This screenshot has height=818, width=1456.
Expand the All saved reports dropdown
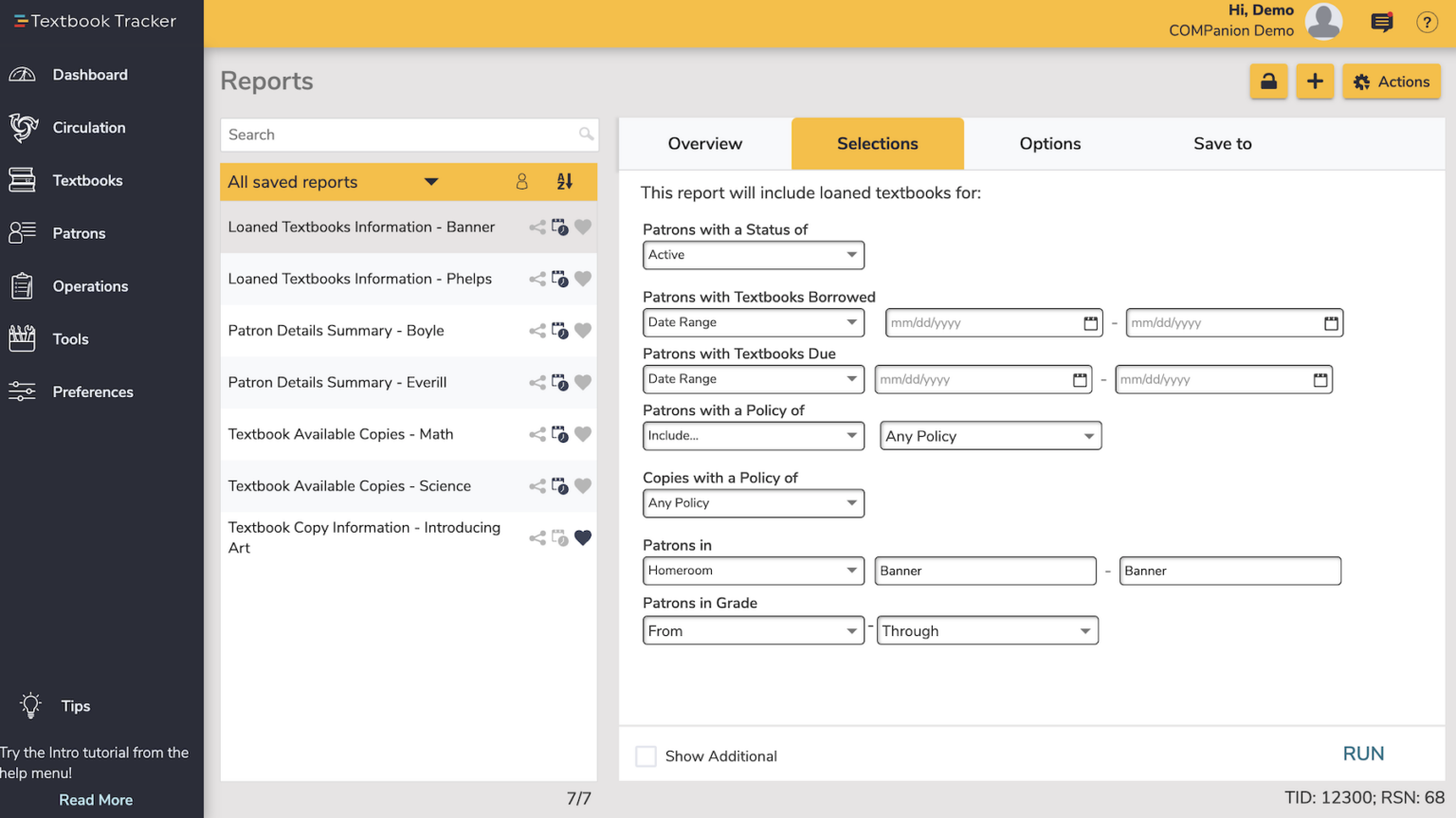click(430, 182)
